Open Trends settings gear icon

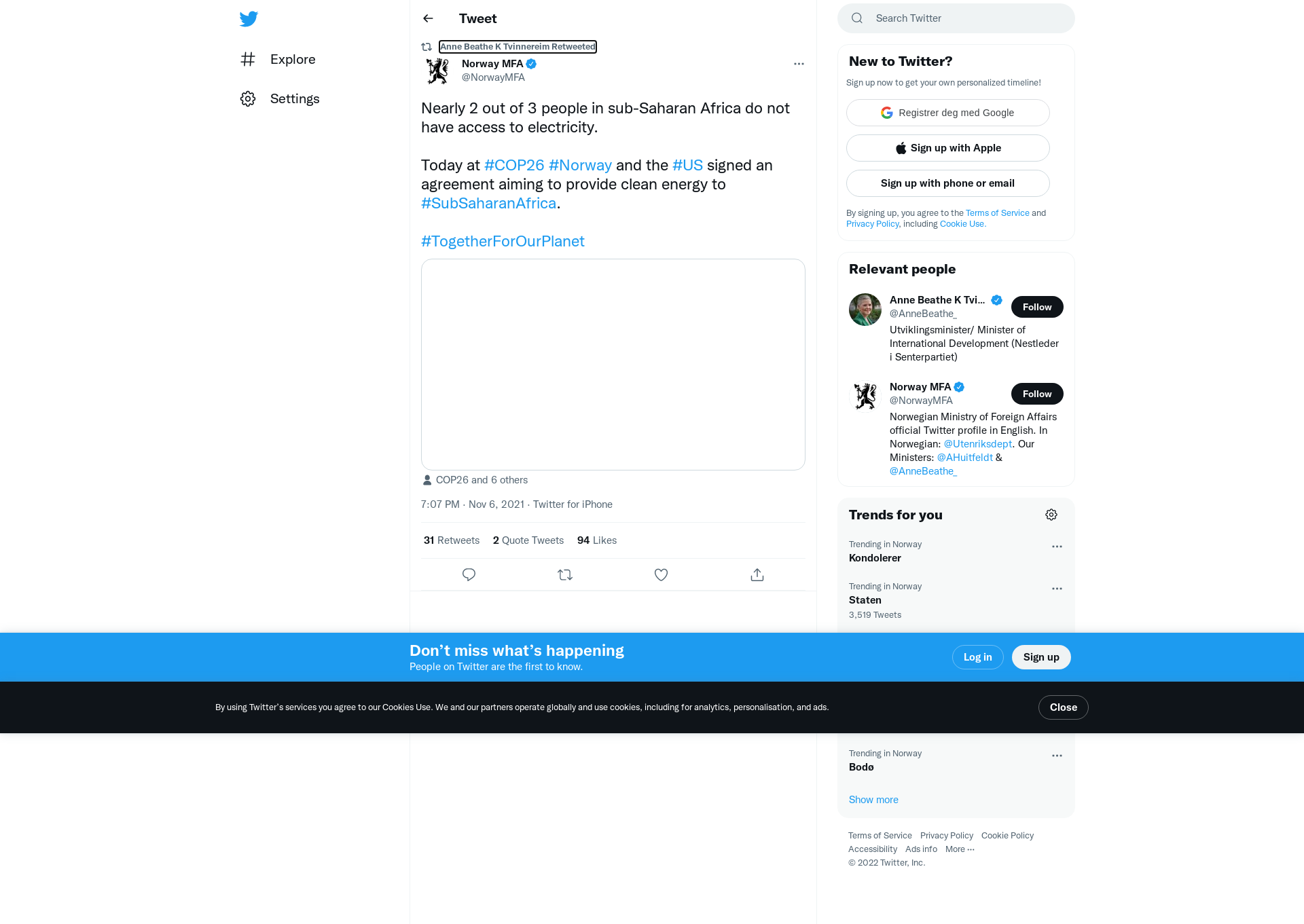pyautogui.click(x=1051, y=515)
